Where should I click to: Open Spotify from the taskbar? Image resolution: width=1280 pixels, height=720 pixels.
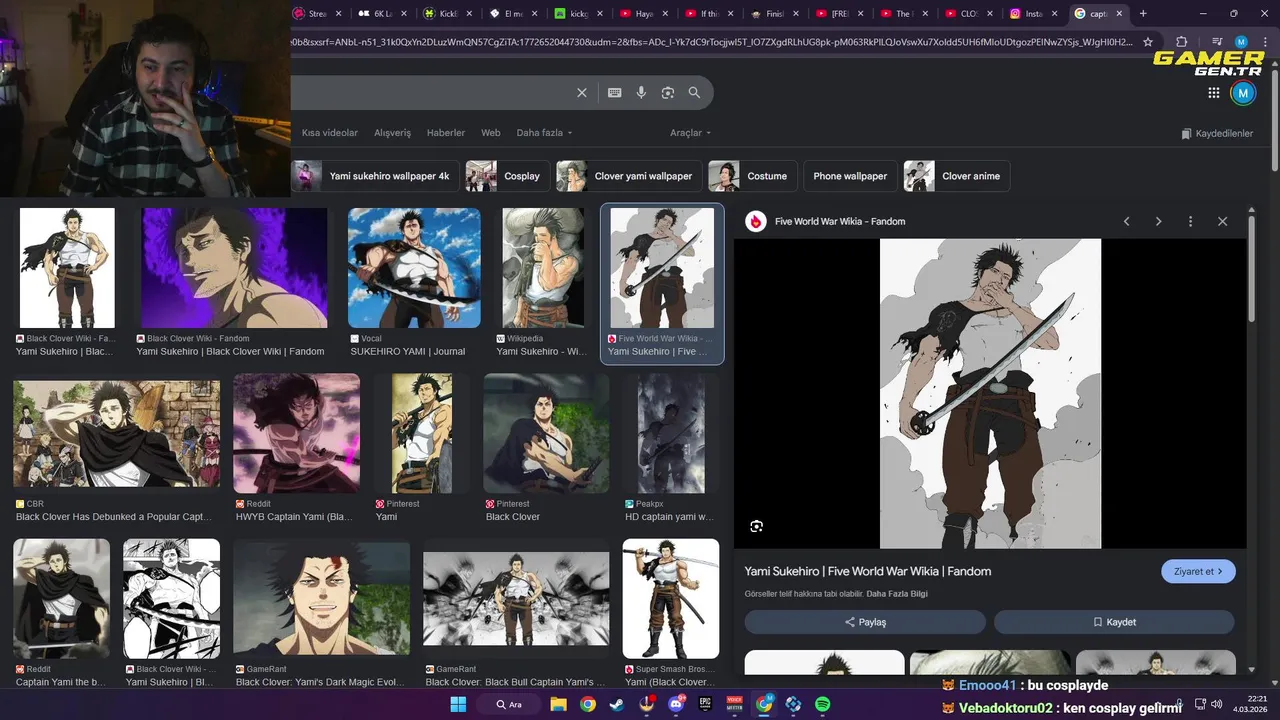(x=822, y=704)
